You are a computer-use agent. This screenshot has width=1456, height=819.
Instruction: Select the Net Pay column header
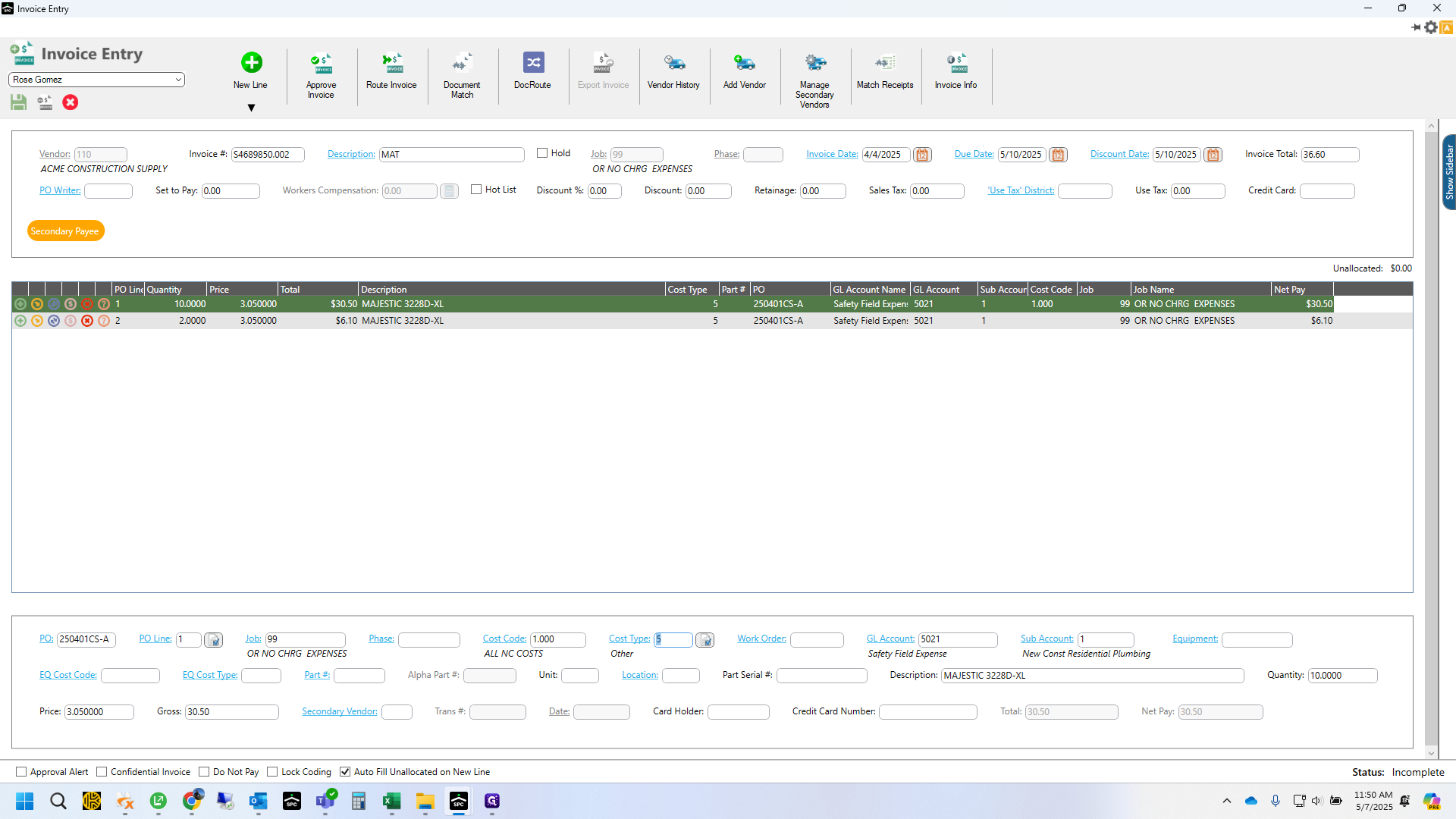click(x=1302, y=289)
